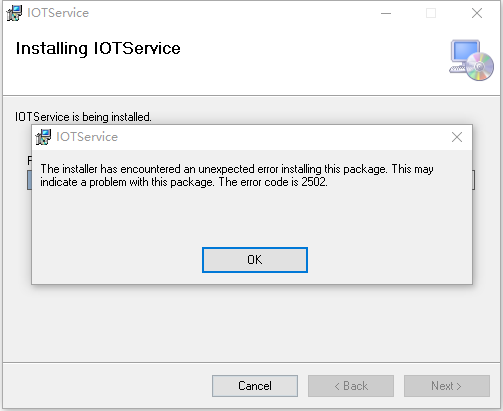The width and height of the screenshot is (503, 411).
Task: Click OK in the error dialog
Action: tap(255, 260)
